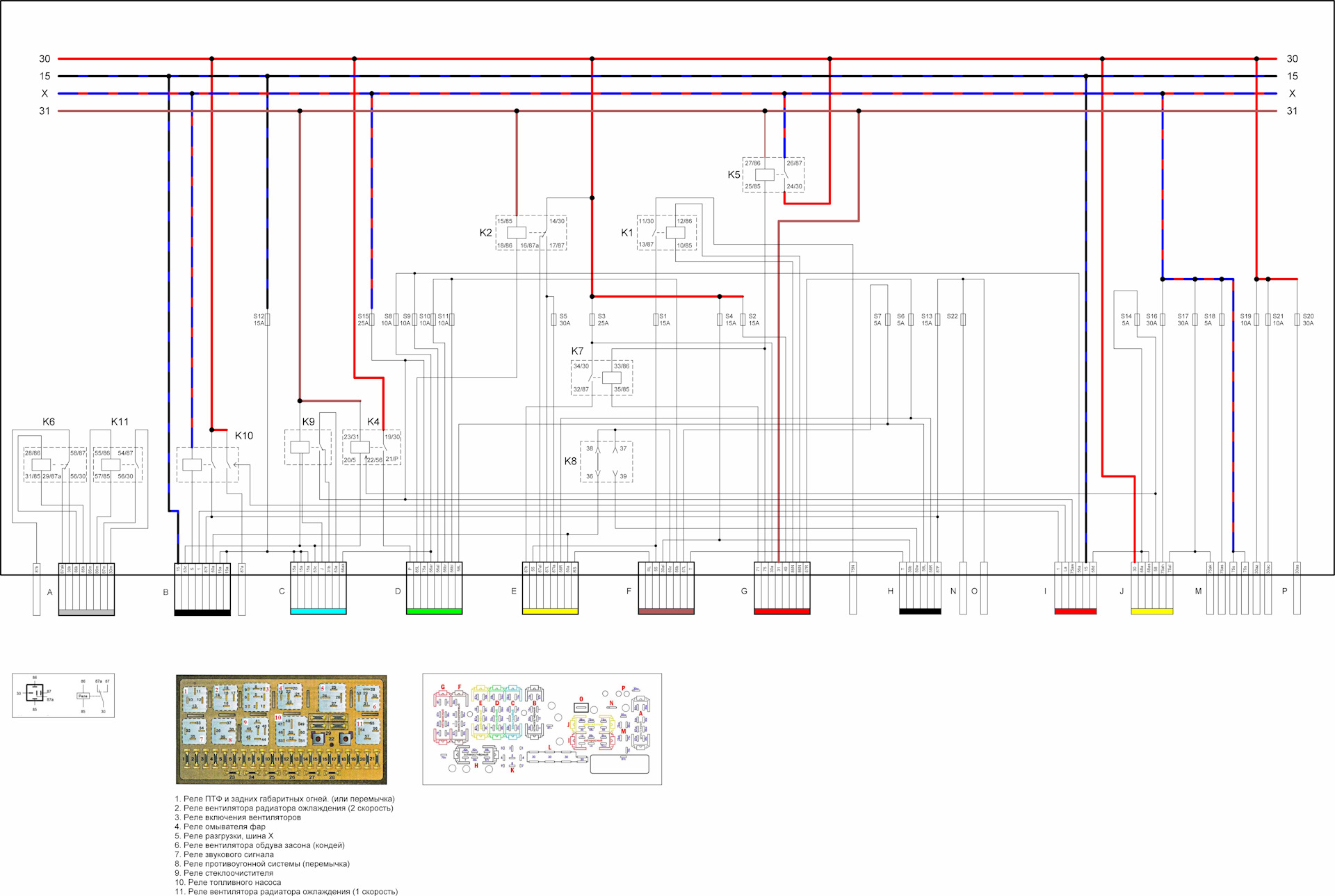
Task: Click the brown bar of connector F
Action: [x=666, y=612]
